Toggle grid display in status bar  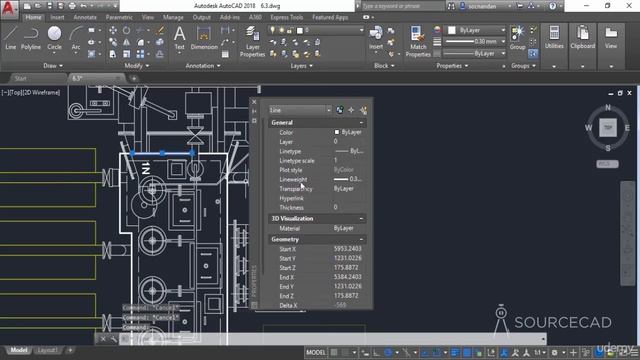pyautogui.click(x=334, y=352)
